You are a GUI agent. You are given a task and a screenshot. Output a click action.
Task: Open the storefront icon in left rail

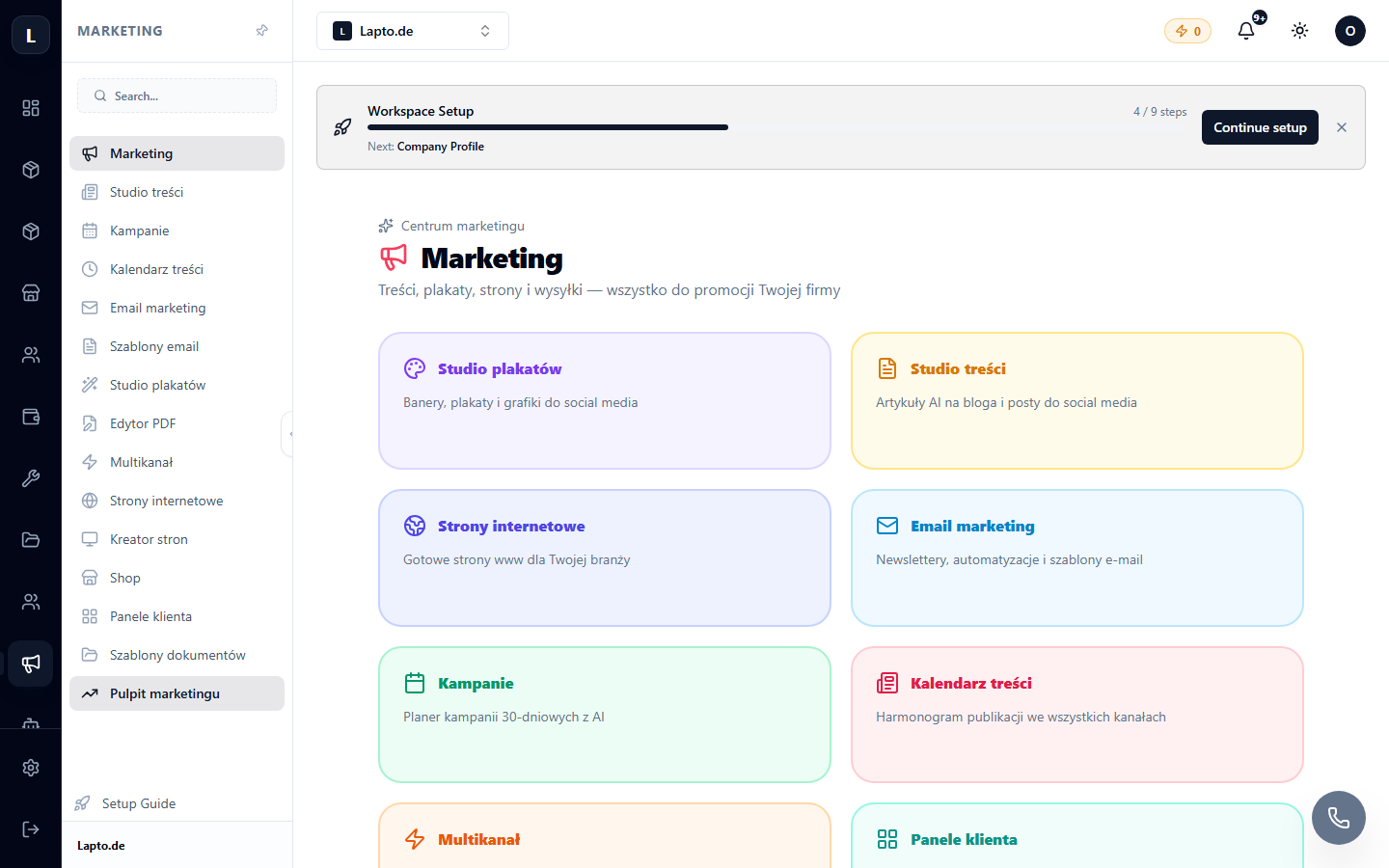click(x=31, y=293)
